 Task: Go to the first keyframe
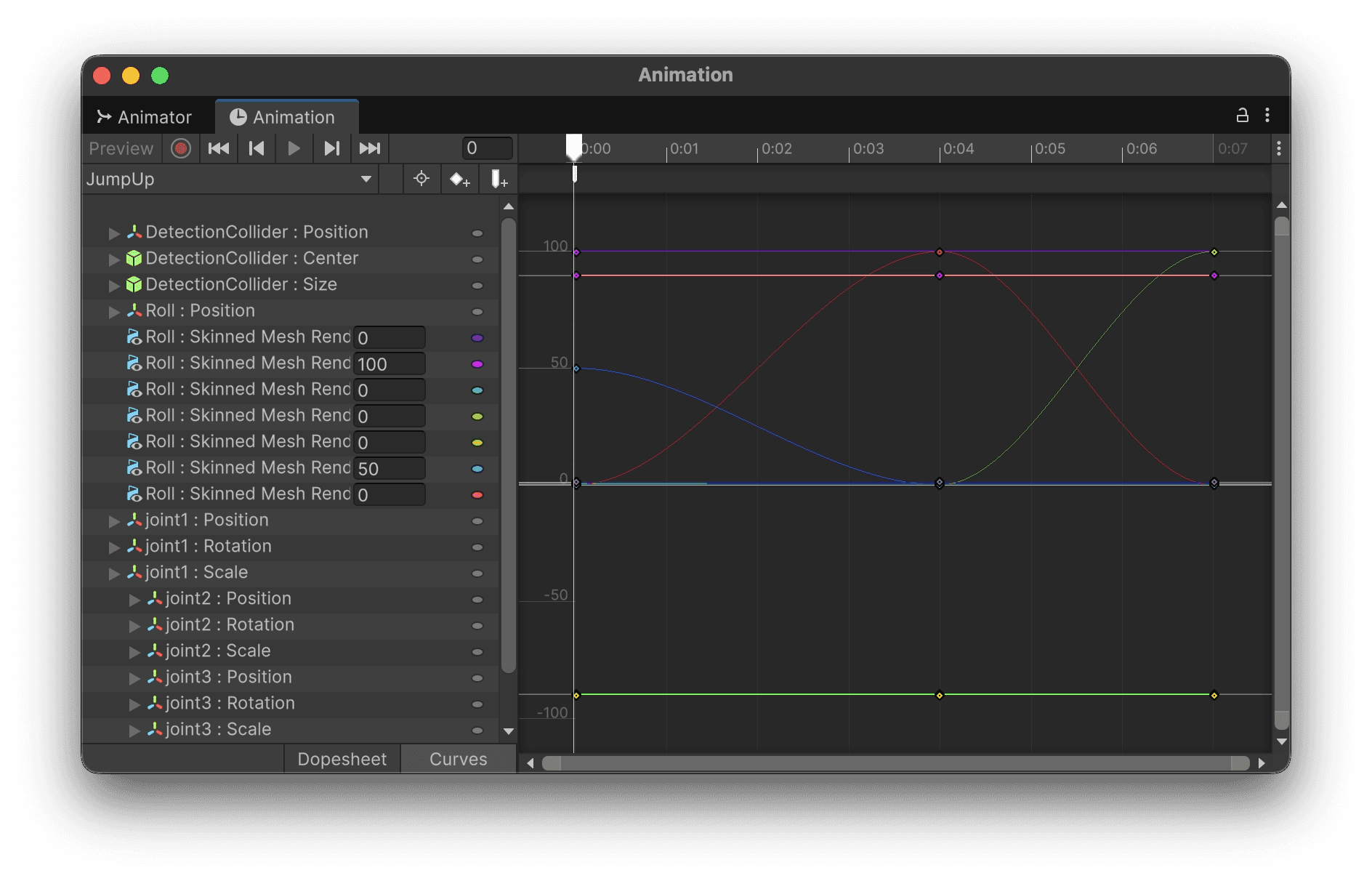click(219, 149)
